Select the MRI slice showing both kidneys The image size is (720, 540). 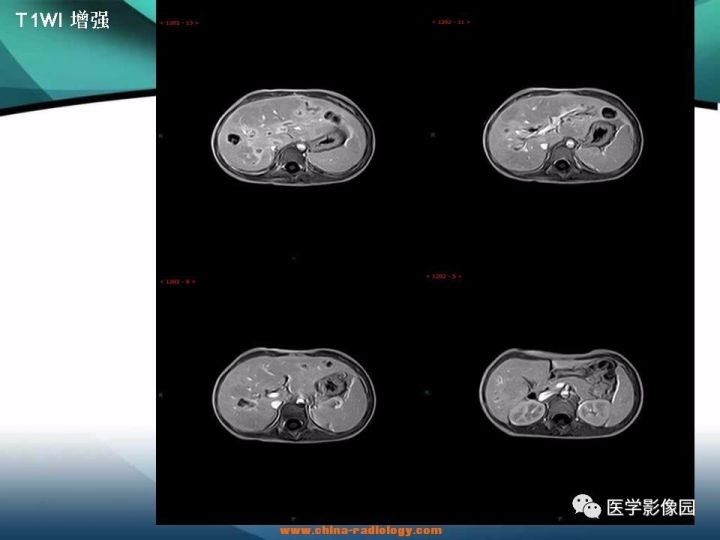561,393
